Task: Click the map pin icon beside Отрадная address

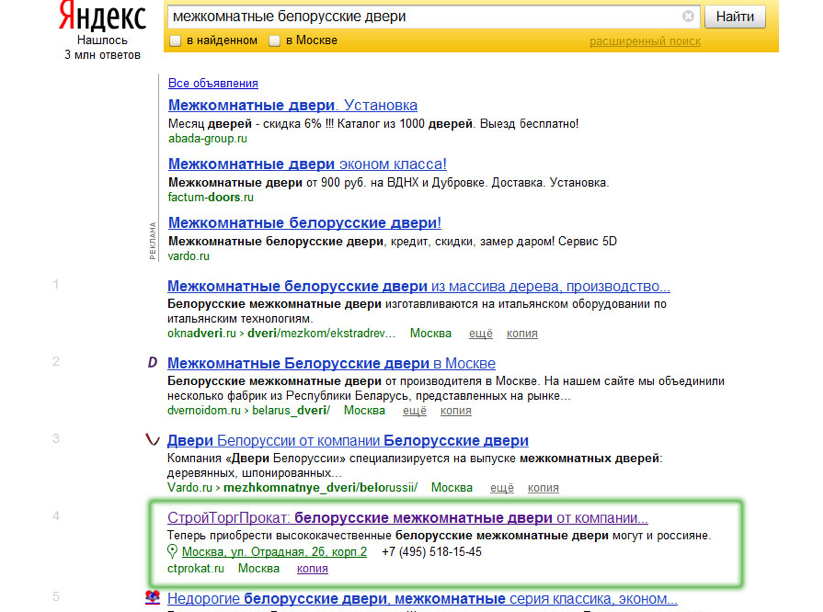Action: point(172,552)
